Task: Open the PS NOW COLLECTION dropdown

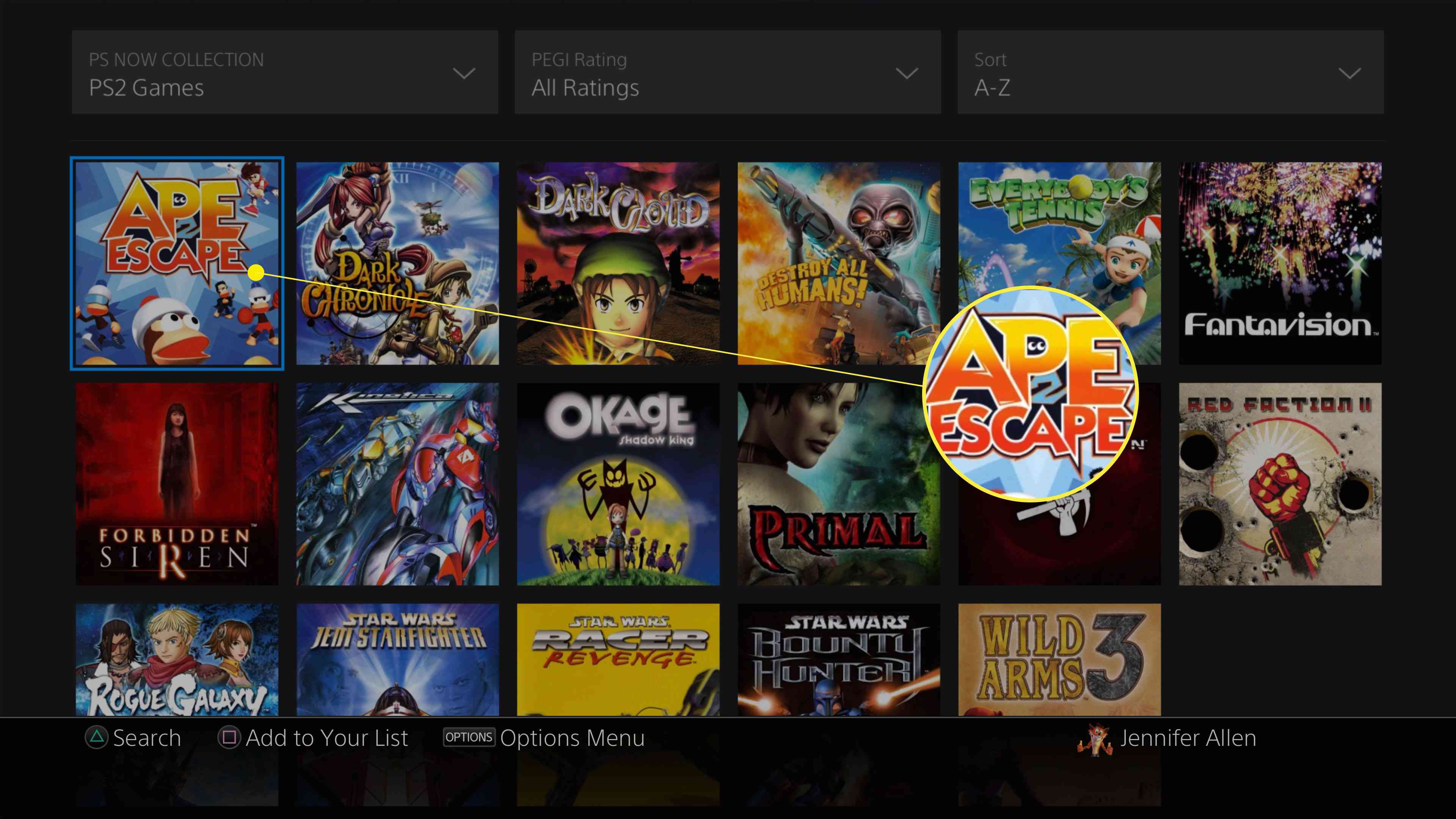Action: click(x=285, y=72)
